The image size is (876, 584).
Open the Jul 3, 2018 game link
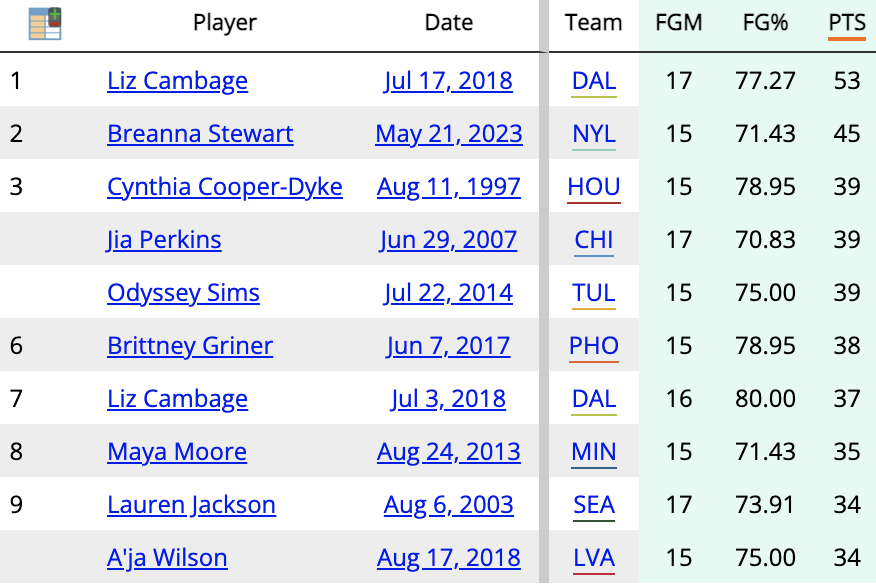click(448, 399)
